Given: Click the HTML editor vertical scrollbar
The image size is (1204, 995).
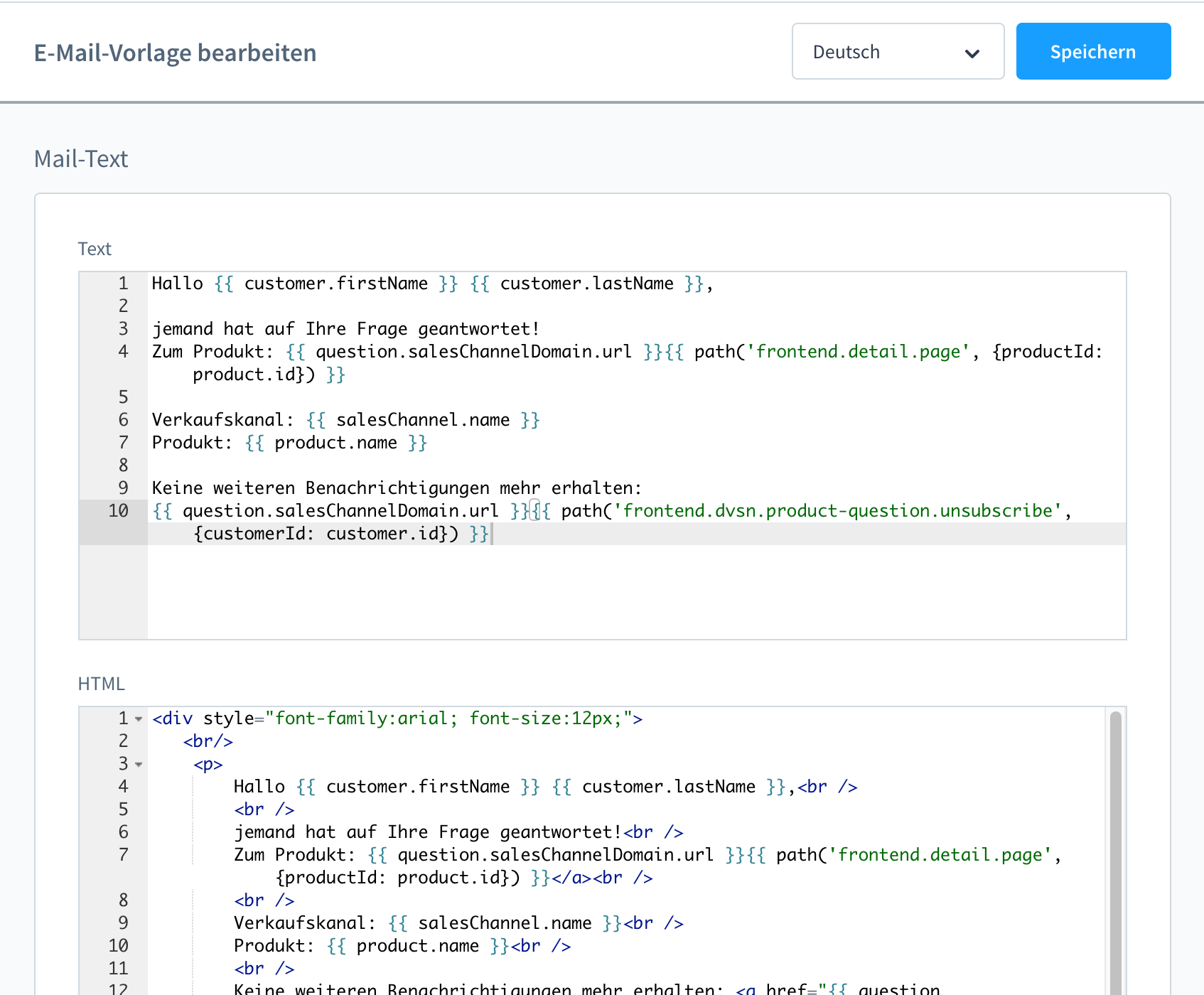Looking at the screenshot, I should point(1115,851).
